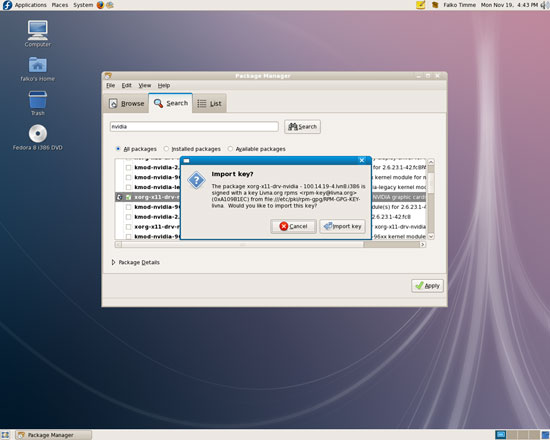Toggle checkbox for first kmod-nvidia package
The image size is (550, 440).
click(x=128, y=168)
